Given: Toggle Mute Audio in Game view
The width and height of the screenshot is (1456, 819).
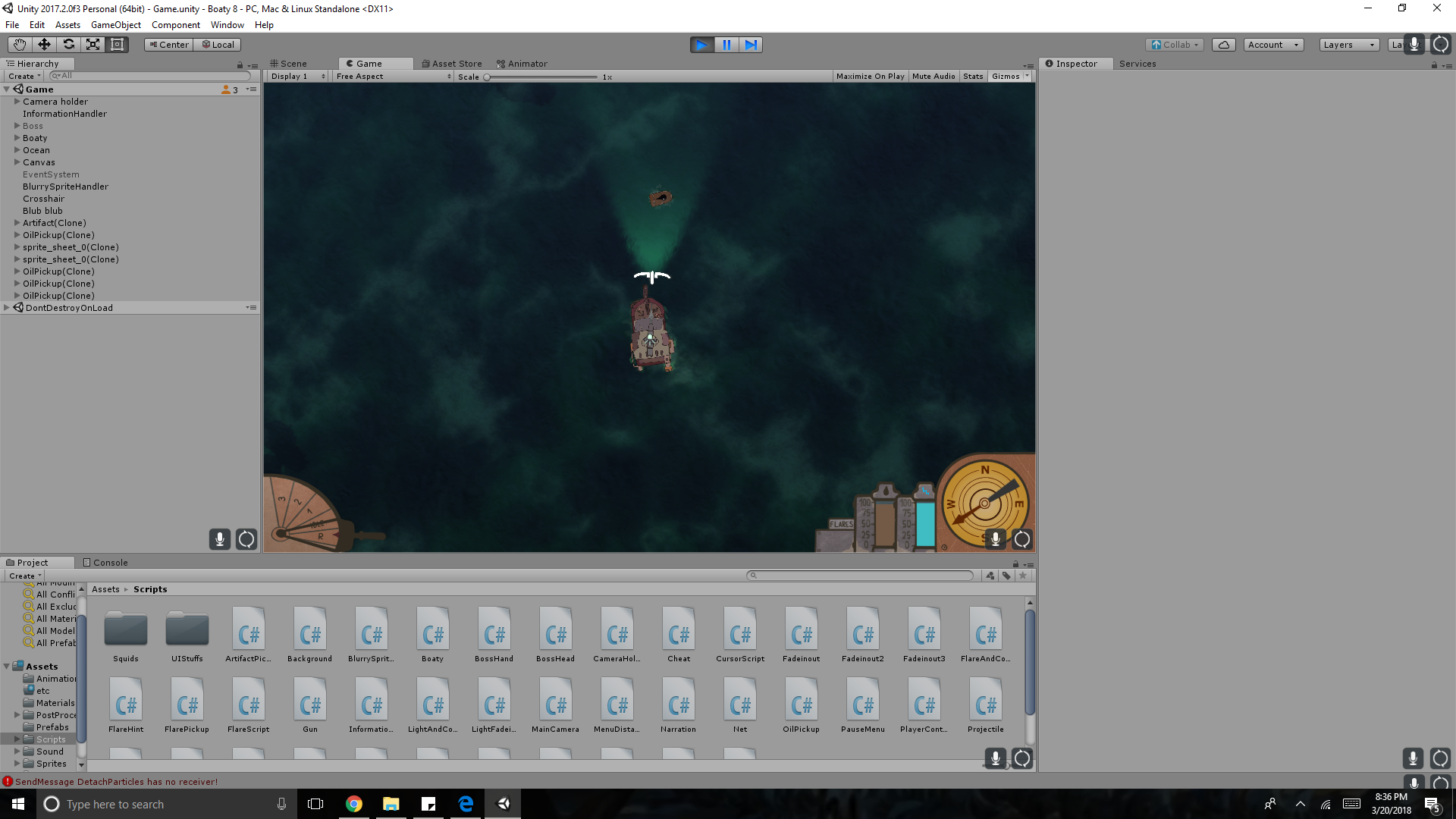Looking at the screenshot, I should point(933,77).
